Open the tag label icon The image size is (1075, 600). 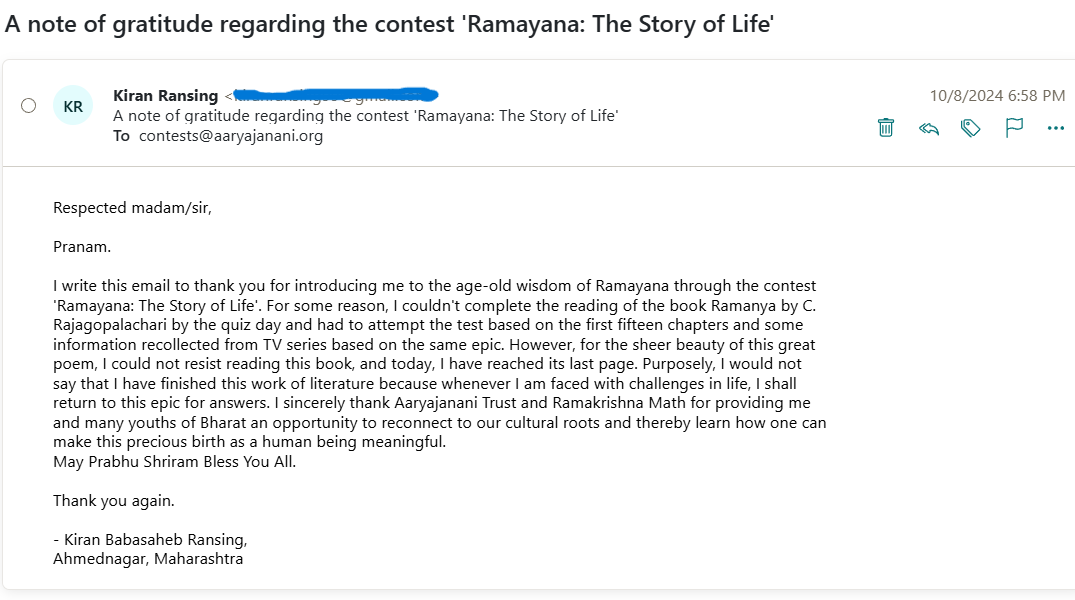point(971,128)
